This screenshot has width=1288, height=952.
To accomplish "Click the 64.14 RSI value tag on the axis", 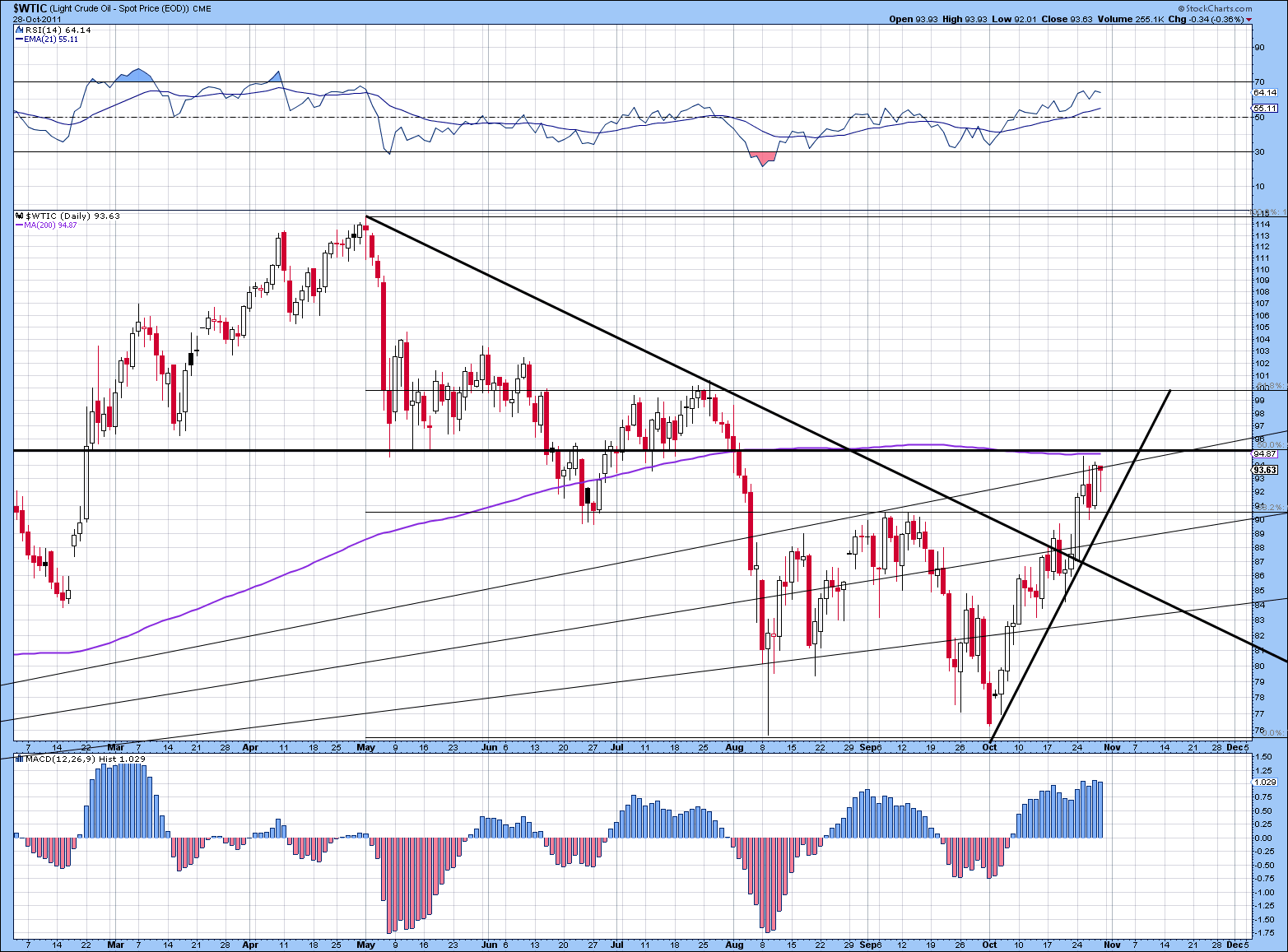I will (x=1265, y=92).
